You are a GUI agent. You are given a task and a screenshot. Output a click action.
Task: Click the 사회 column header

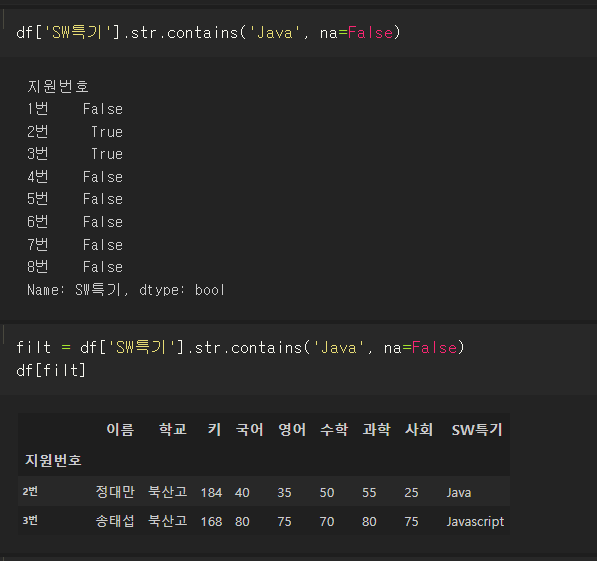click(419, 430)
